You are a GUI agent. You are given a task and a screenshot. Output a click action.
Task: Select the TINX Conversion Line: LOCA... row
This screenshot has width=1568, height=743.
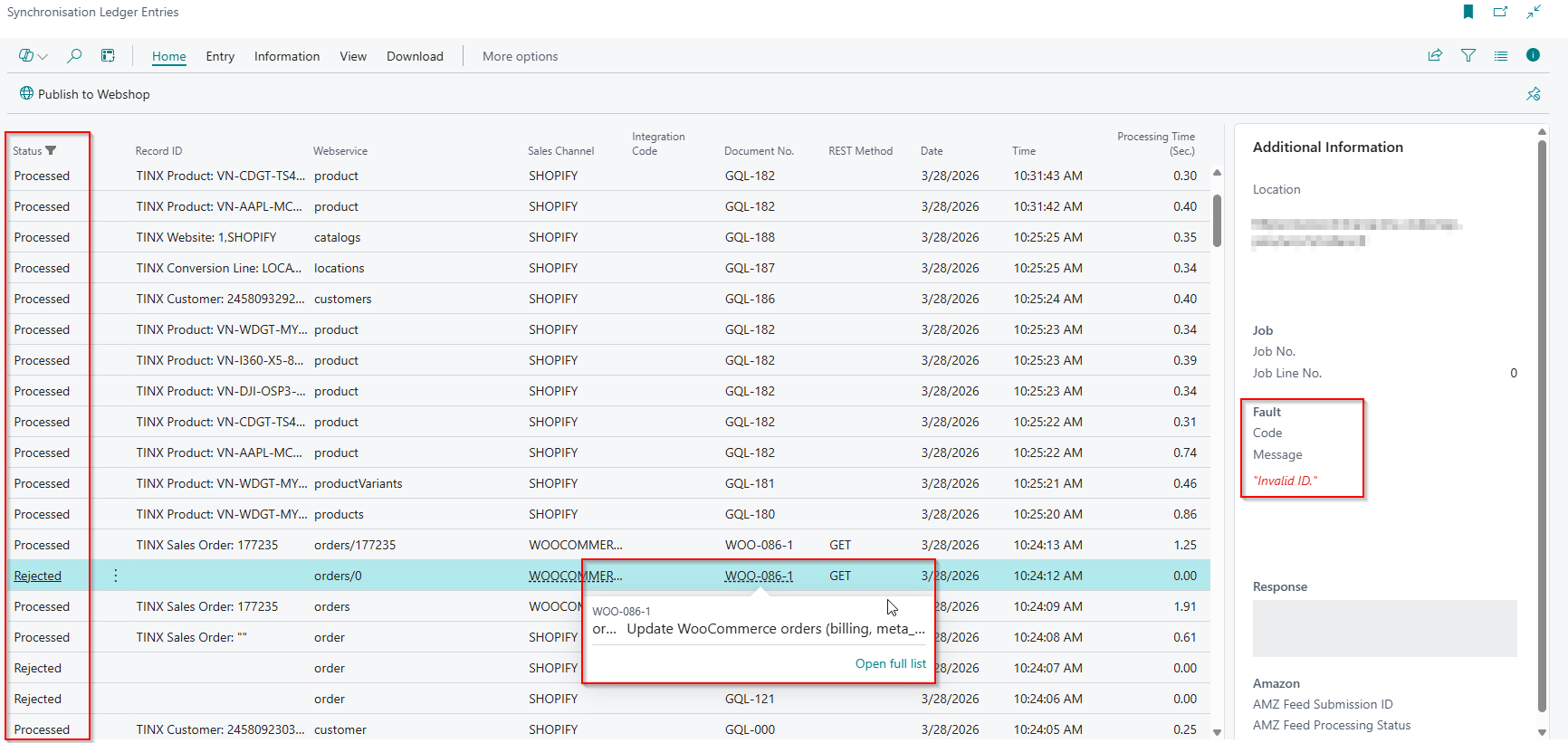tap(219, 268)
